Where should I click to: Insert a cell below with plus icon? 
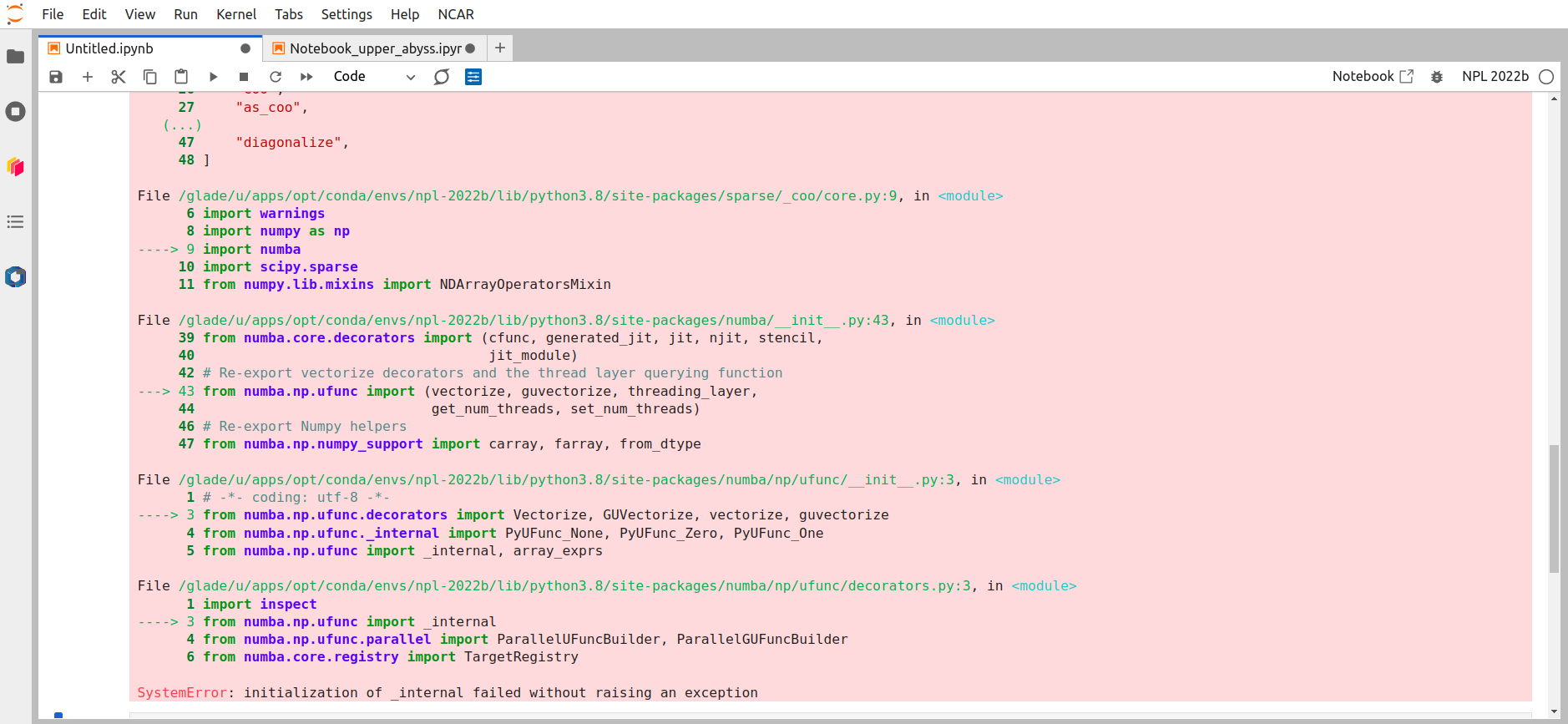click(87, 77)
